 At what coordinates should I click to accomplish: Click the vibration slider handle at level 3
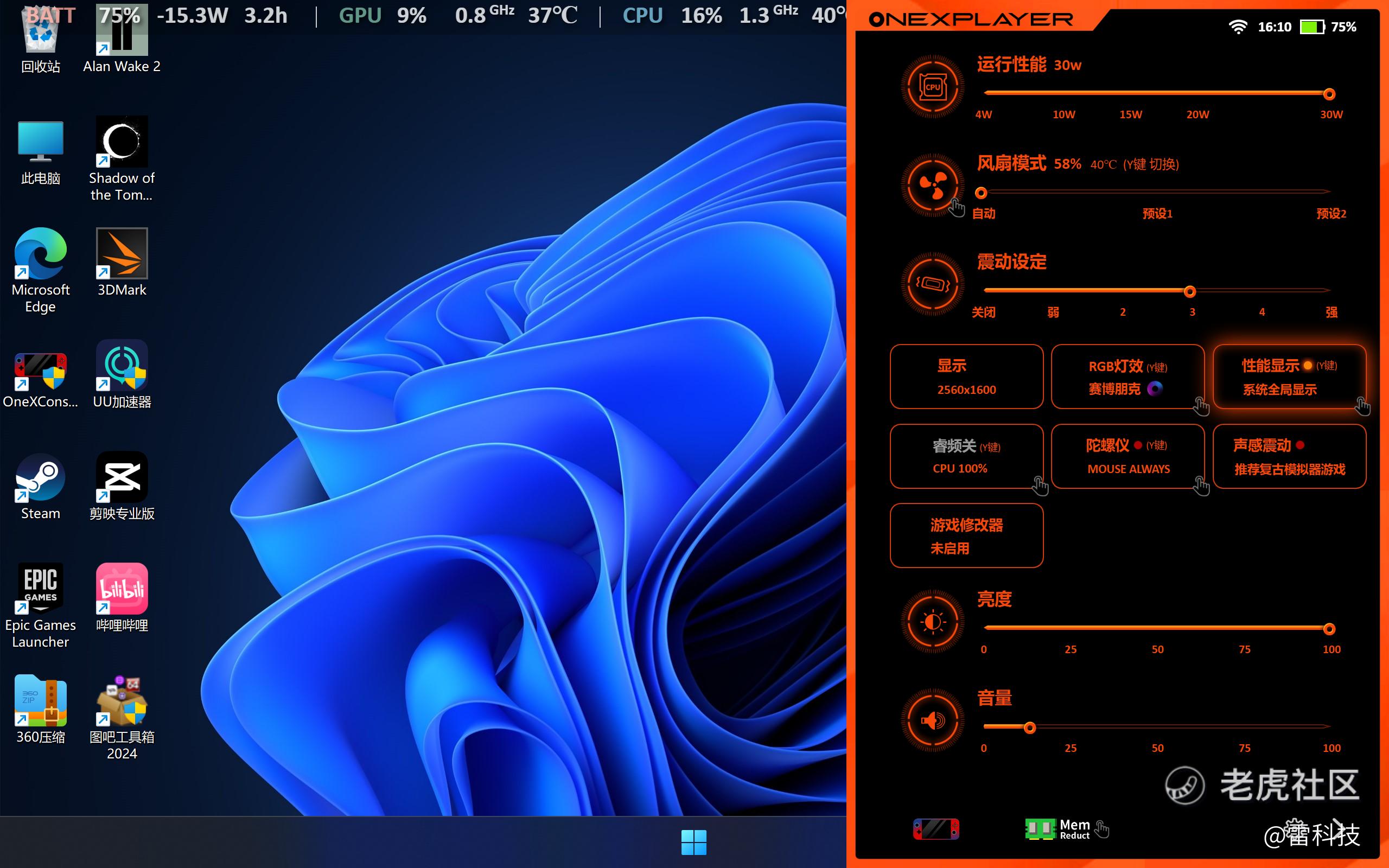[1190, 292]
